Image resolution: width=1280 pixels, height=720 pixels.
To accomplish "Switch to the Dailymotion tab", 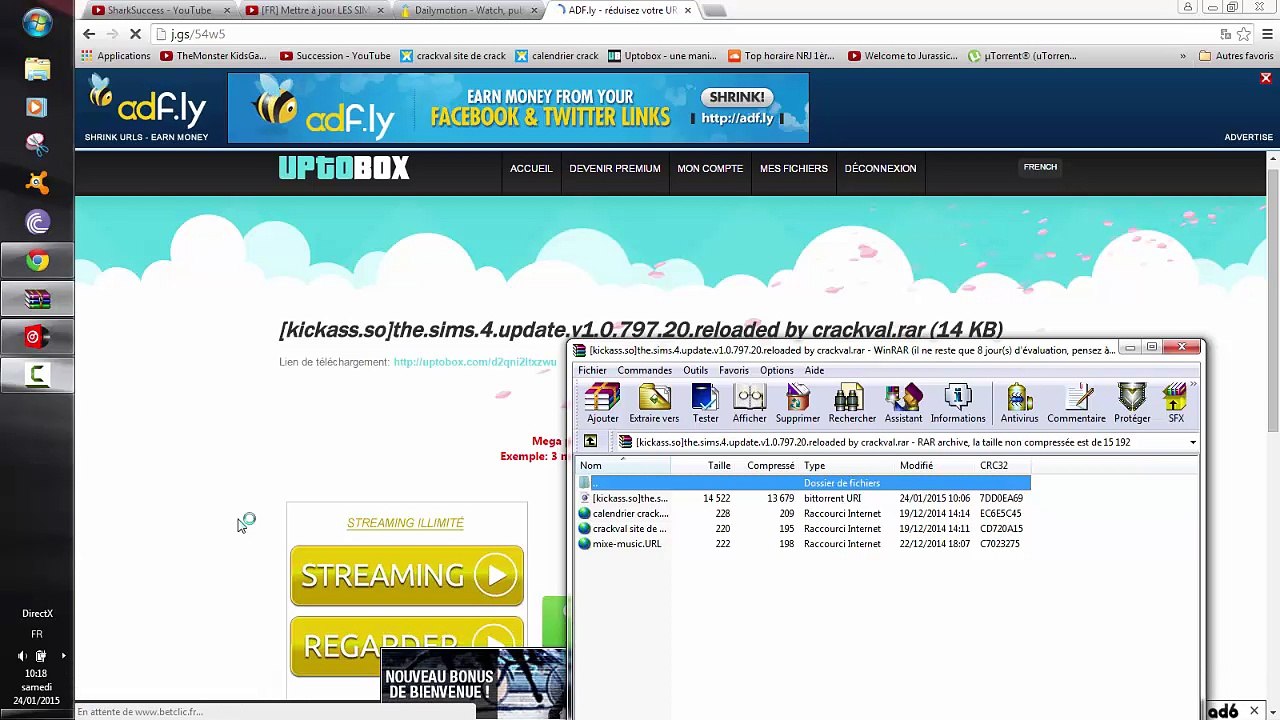I will coord(467,10).
